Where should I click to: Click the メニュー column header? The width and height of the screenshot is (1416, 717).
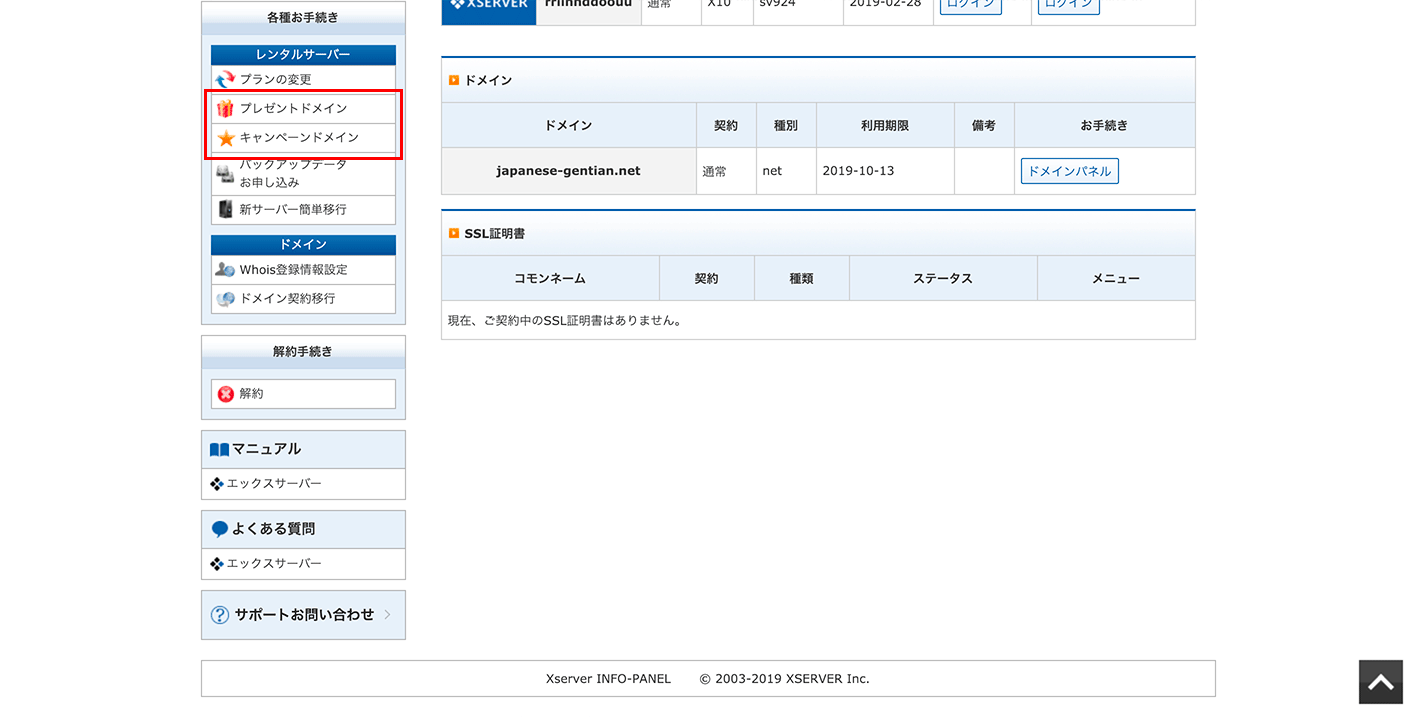coord(1116,279)
